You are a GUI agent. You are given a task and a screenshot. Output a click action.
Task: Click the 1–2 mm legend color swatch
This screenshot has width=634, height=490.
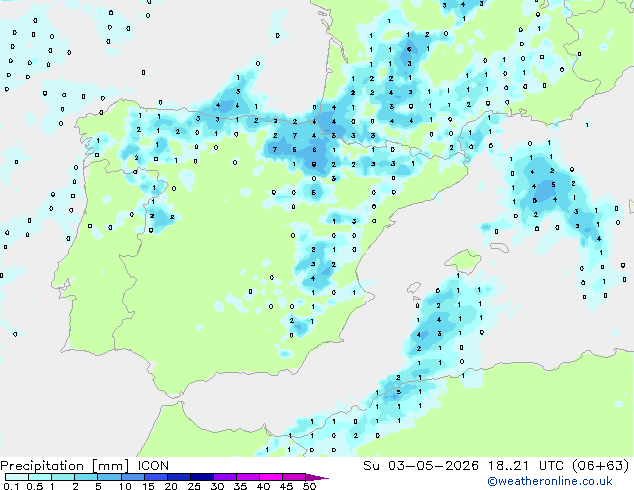(63, 477)
